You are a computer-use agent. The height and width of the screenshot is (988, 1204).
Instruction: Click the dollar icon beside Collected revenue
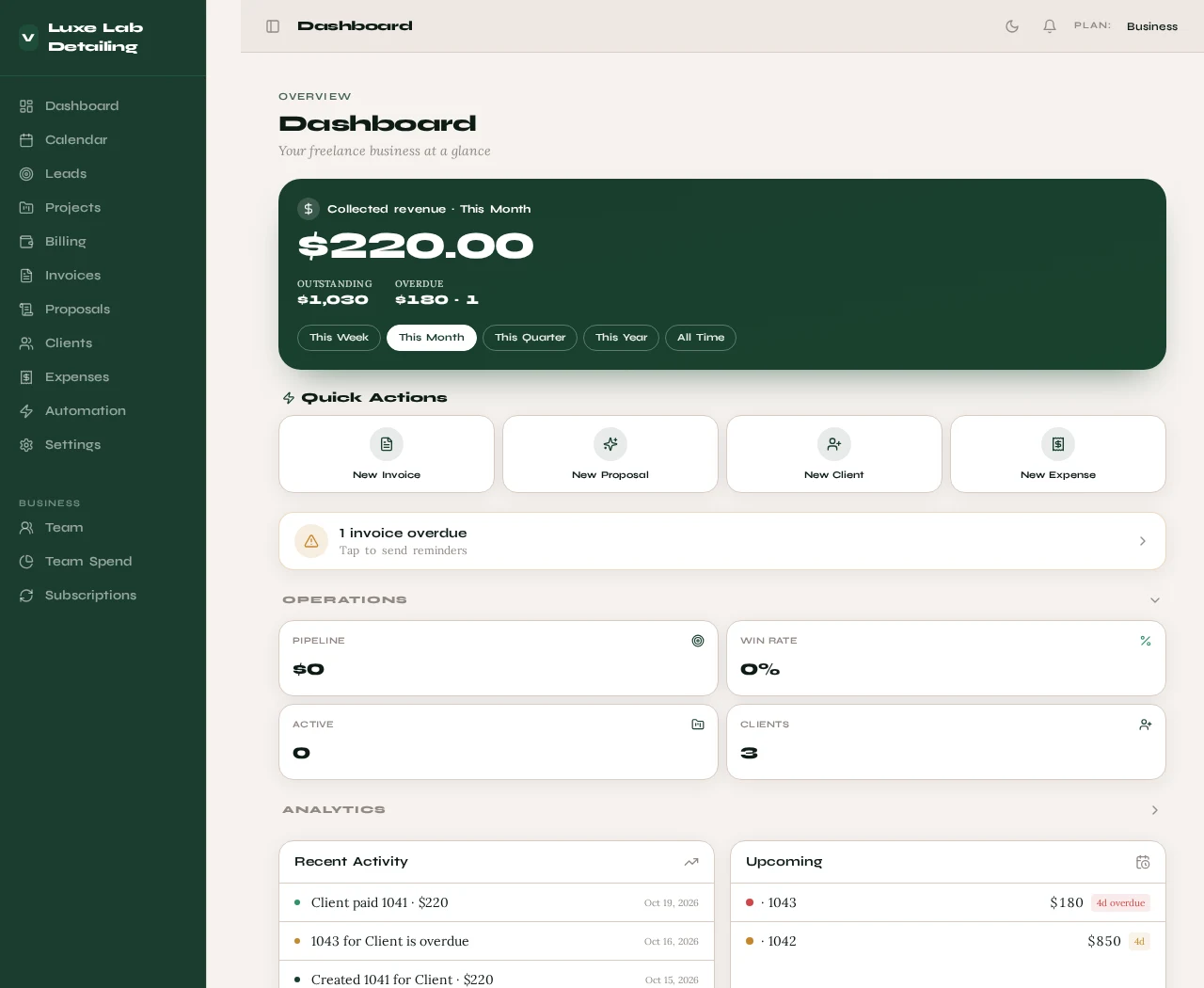pos(309,209)
